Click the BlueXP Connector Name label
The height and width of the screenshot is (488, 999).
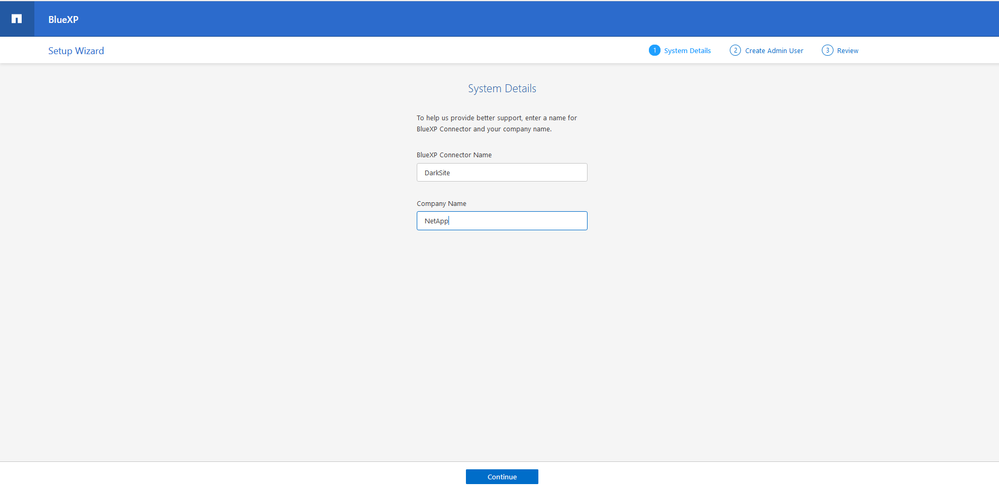tap(454, 155)
